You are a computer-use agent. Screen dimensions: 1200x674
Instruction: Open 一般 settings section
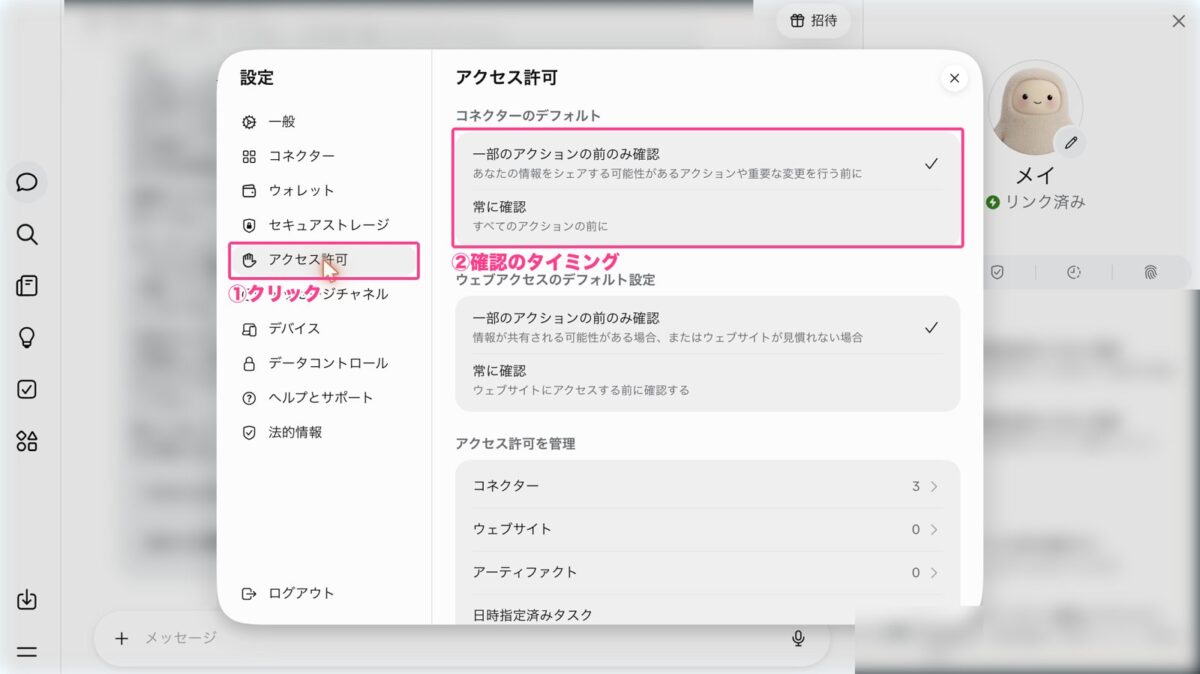pyautogui.click(x=324, y=122)
